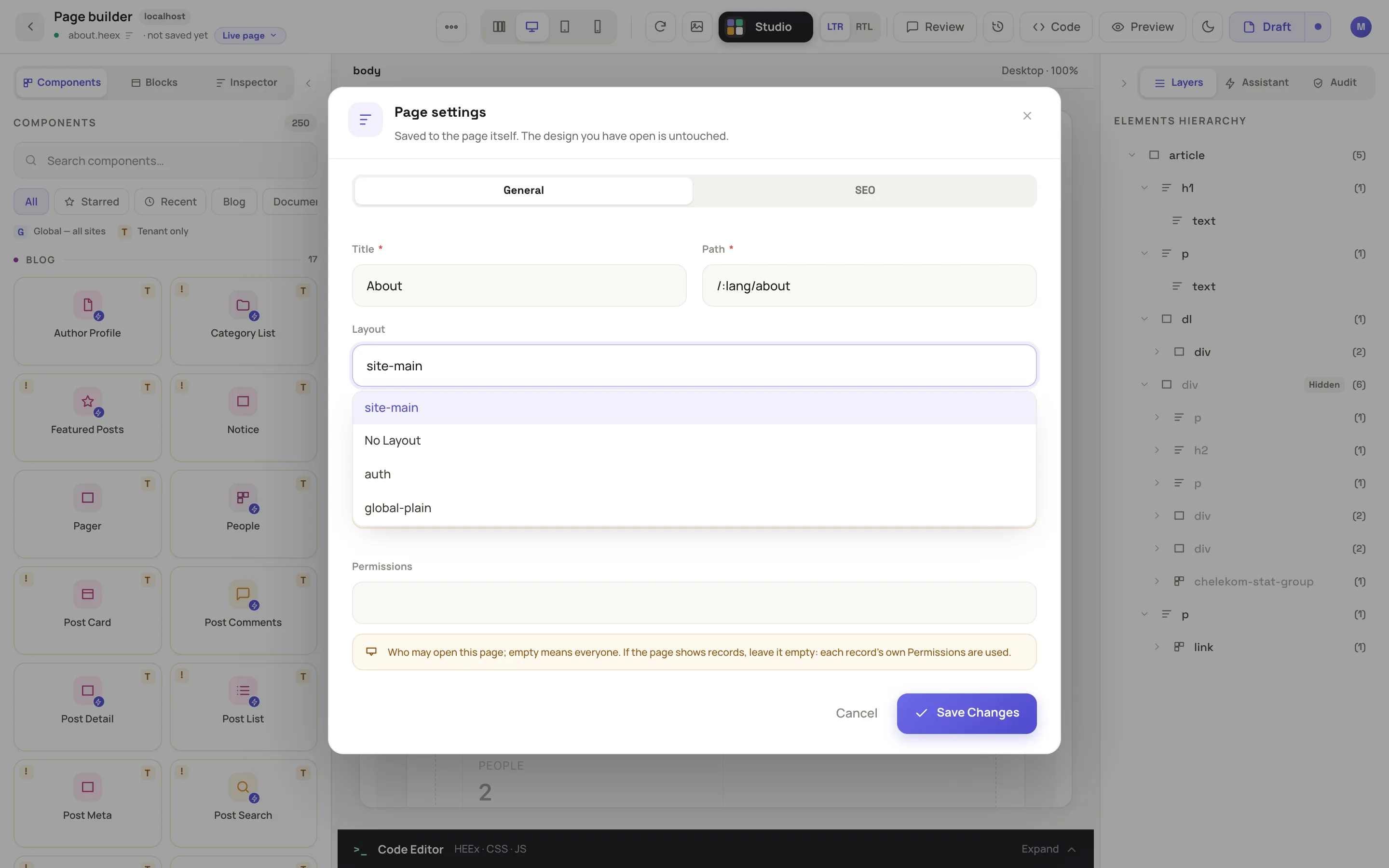Image resolution: width=1389 pixels, height=868 pixels.
Task: Click the Post Search component icon
Action: click(x=243, y=787)
